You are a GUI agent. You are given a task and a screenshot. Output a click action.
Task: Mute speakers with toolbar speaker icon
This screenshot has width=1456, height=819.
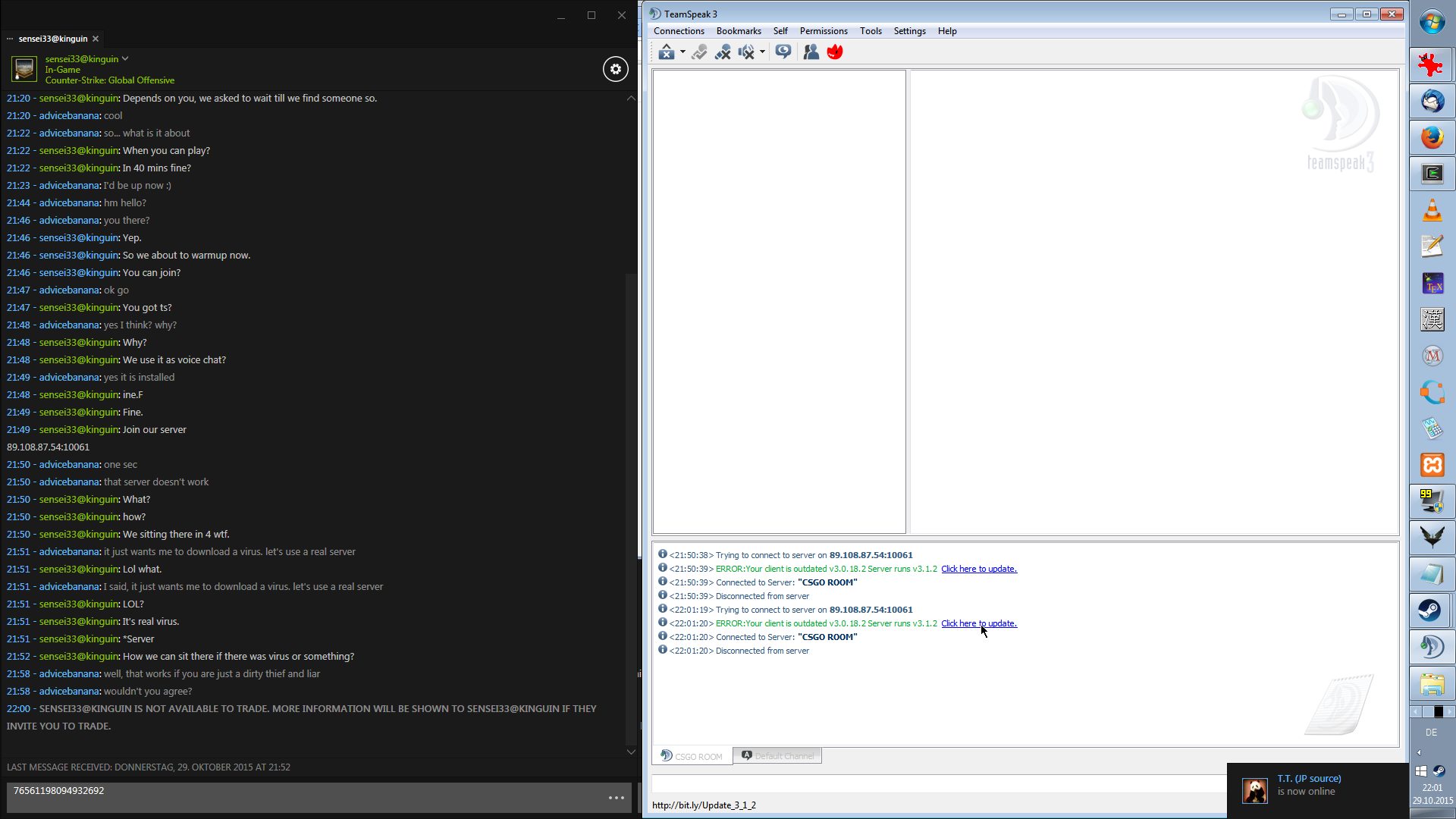click(746, 52)
